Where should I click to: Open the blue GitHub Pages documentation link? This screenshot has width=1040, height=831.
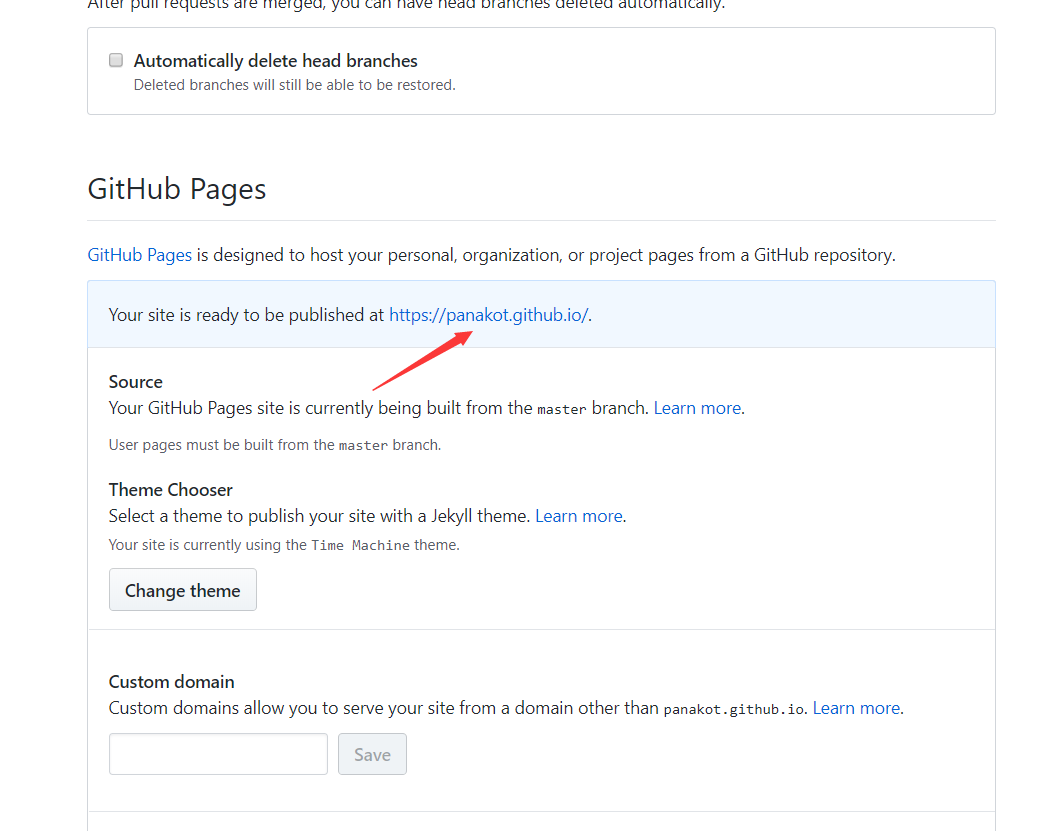[x=139, y=255]
